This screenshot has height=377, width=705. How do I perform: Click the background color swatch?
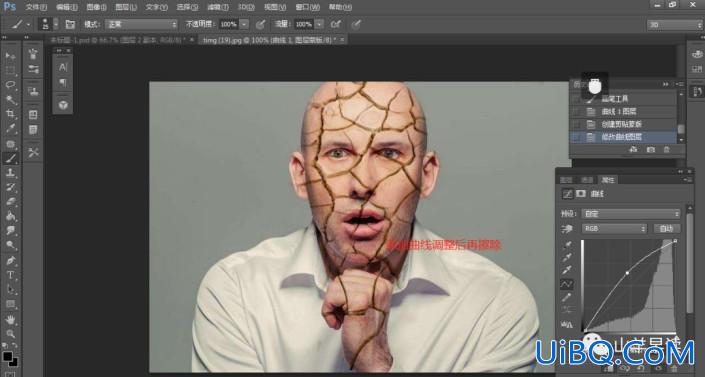pyautogui.click(x=14, y=363)
